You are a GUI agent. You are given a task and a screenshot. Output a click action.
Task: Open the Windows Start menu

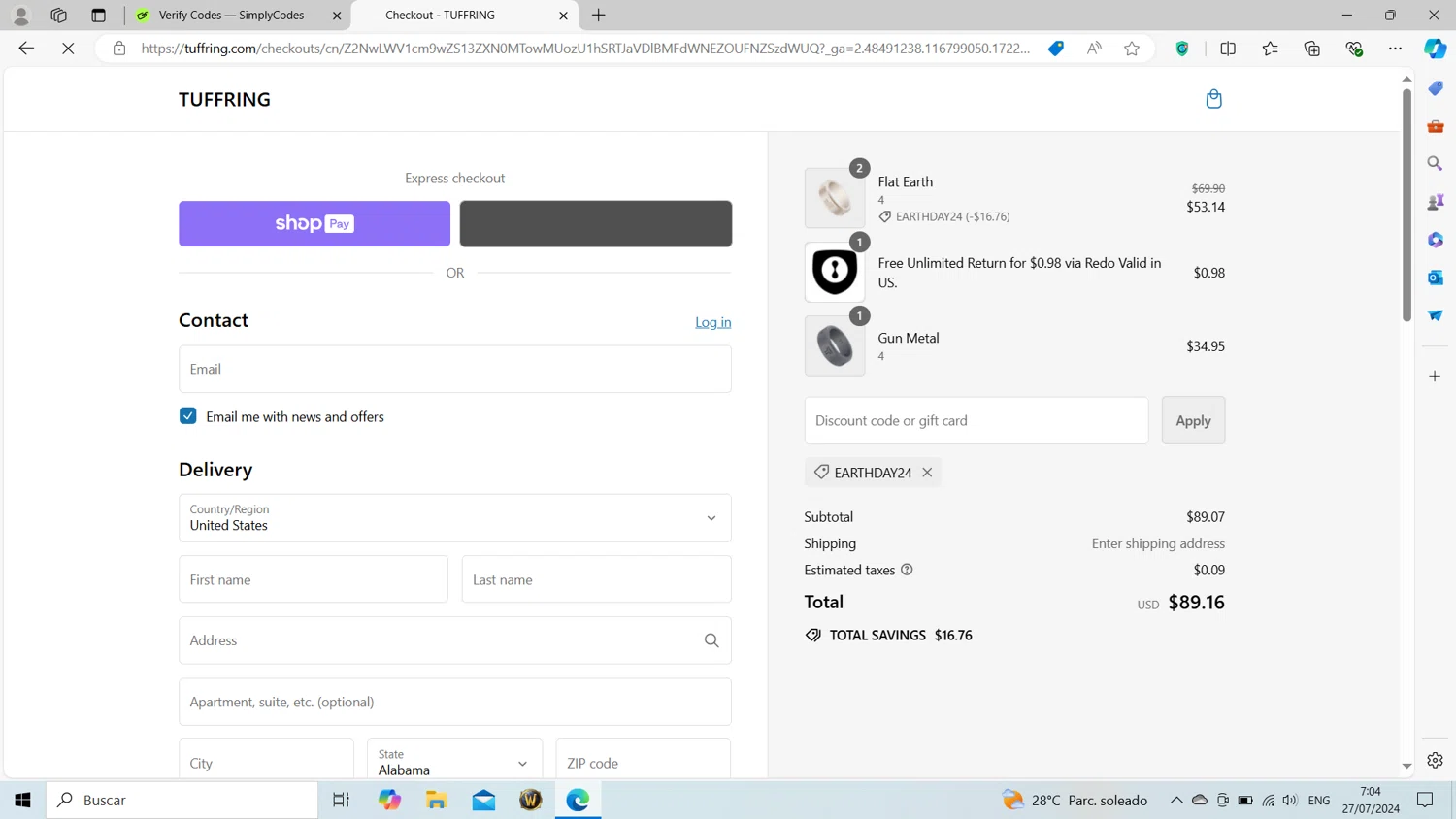pyautogui.click(x=22, y=800)
